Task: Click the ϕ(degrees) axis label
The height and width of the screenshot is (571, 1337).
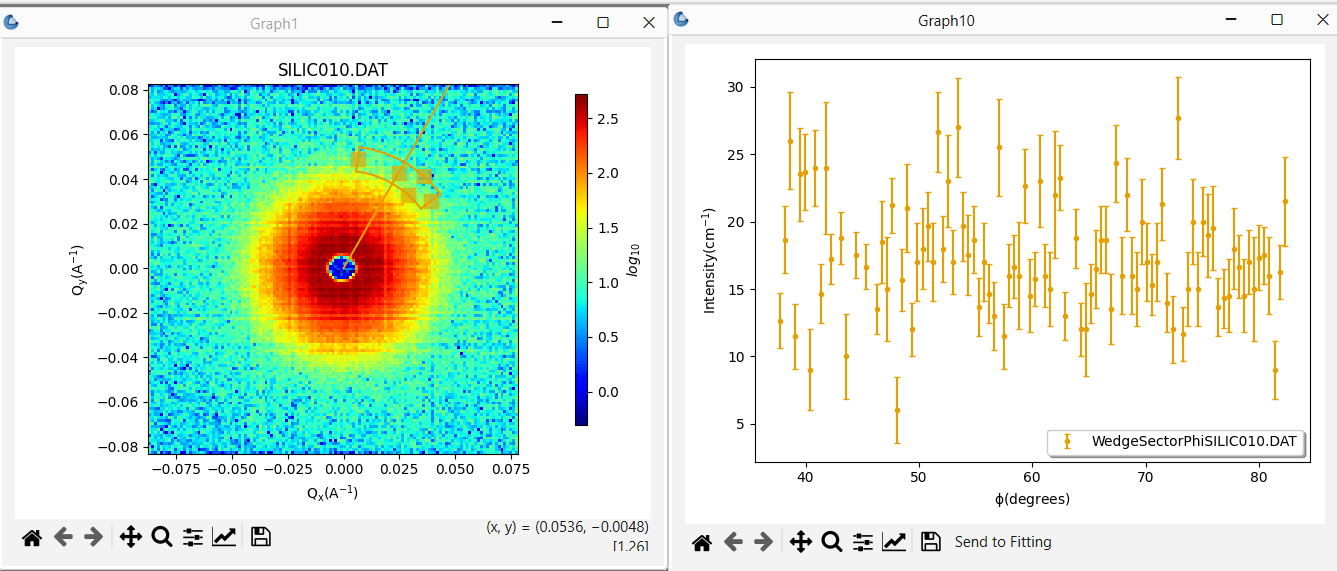Action: click(1032, 499)
